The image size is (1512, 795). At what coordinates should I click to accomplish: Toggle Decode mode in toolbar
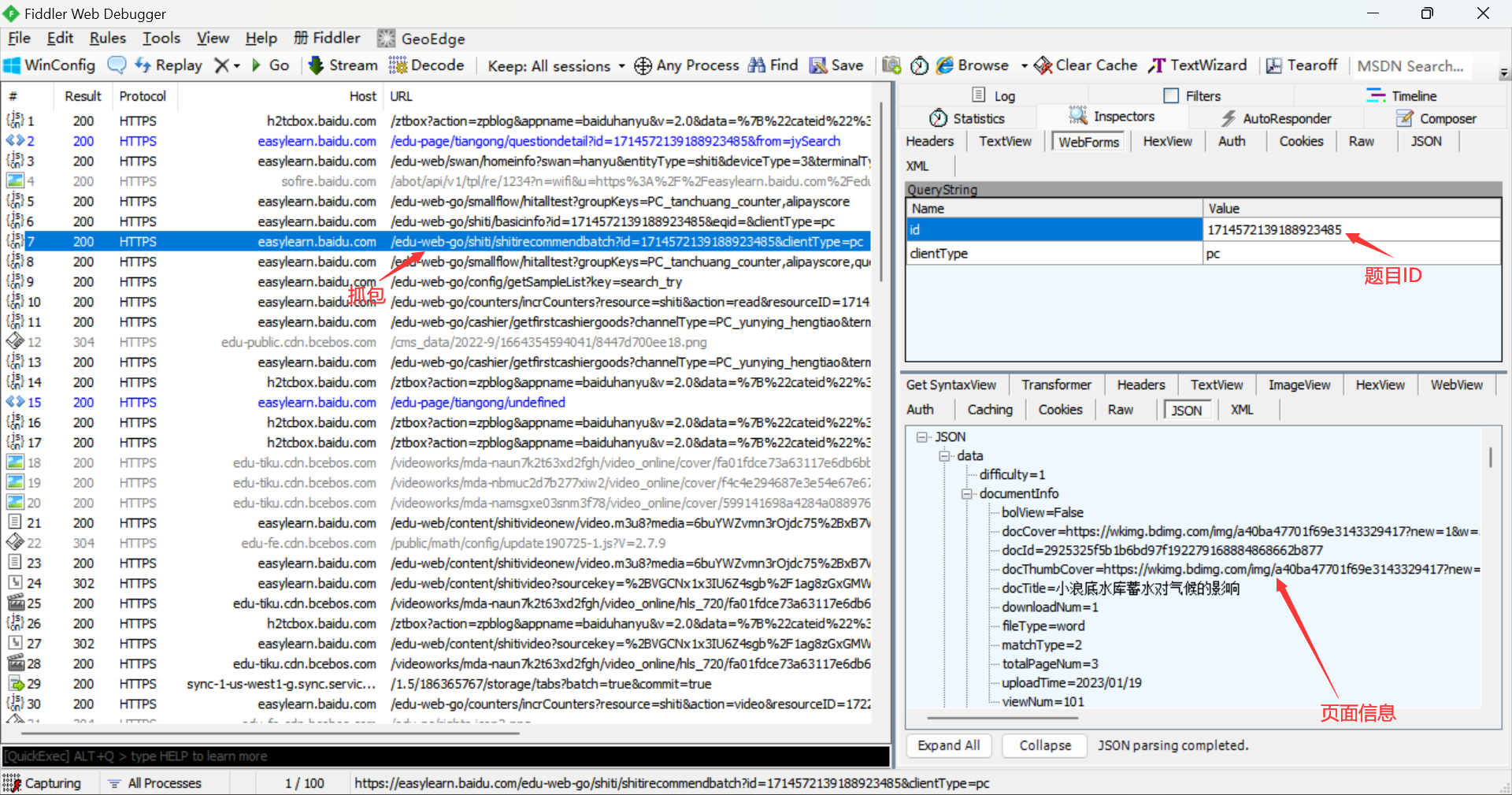pos(426,65)
